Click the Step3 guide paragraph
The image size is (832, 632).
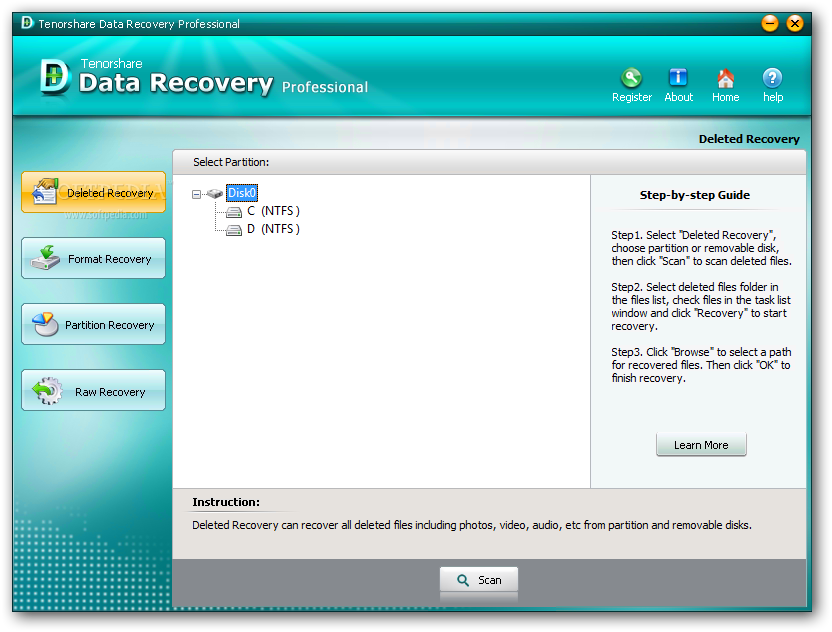pos(701,365)
